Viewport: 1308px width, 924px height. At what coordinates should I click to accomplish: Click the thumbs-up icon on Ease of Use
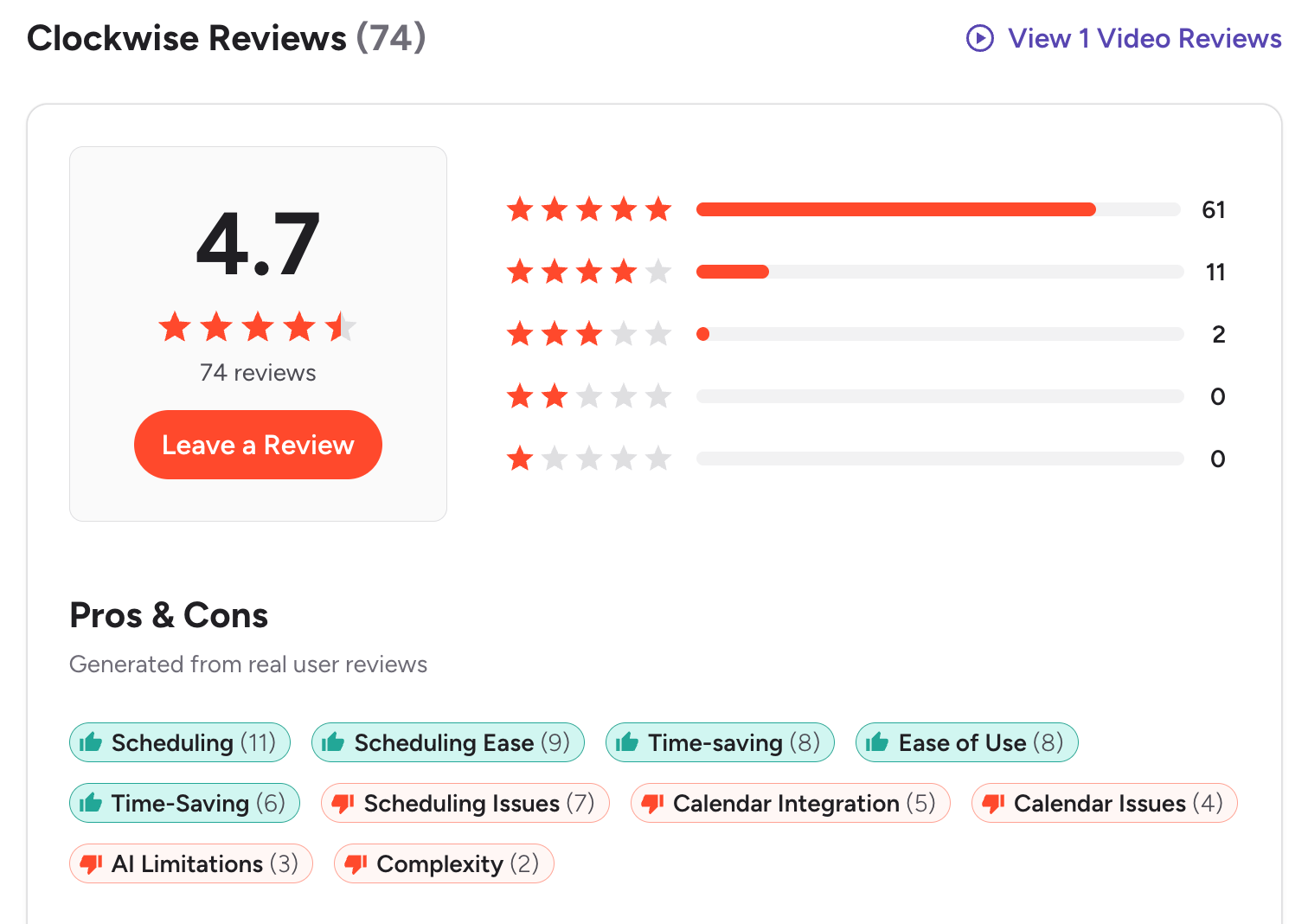(x=879, y=742)
